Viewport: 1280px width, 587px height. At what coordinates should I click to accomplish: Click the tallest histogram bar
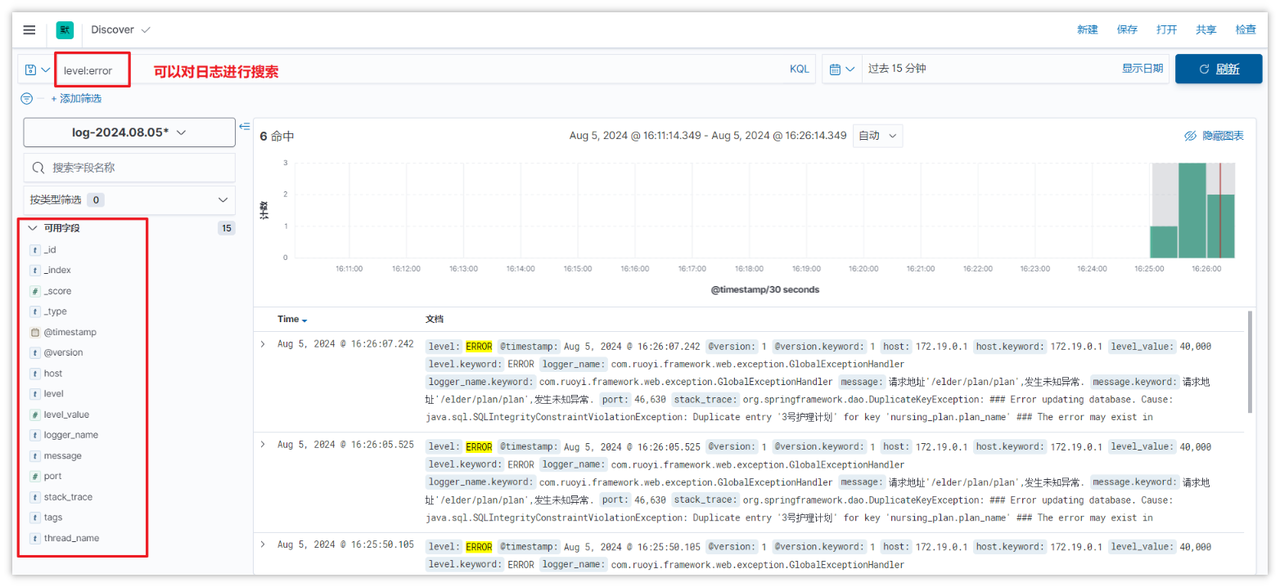click(1192, 210)
